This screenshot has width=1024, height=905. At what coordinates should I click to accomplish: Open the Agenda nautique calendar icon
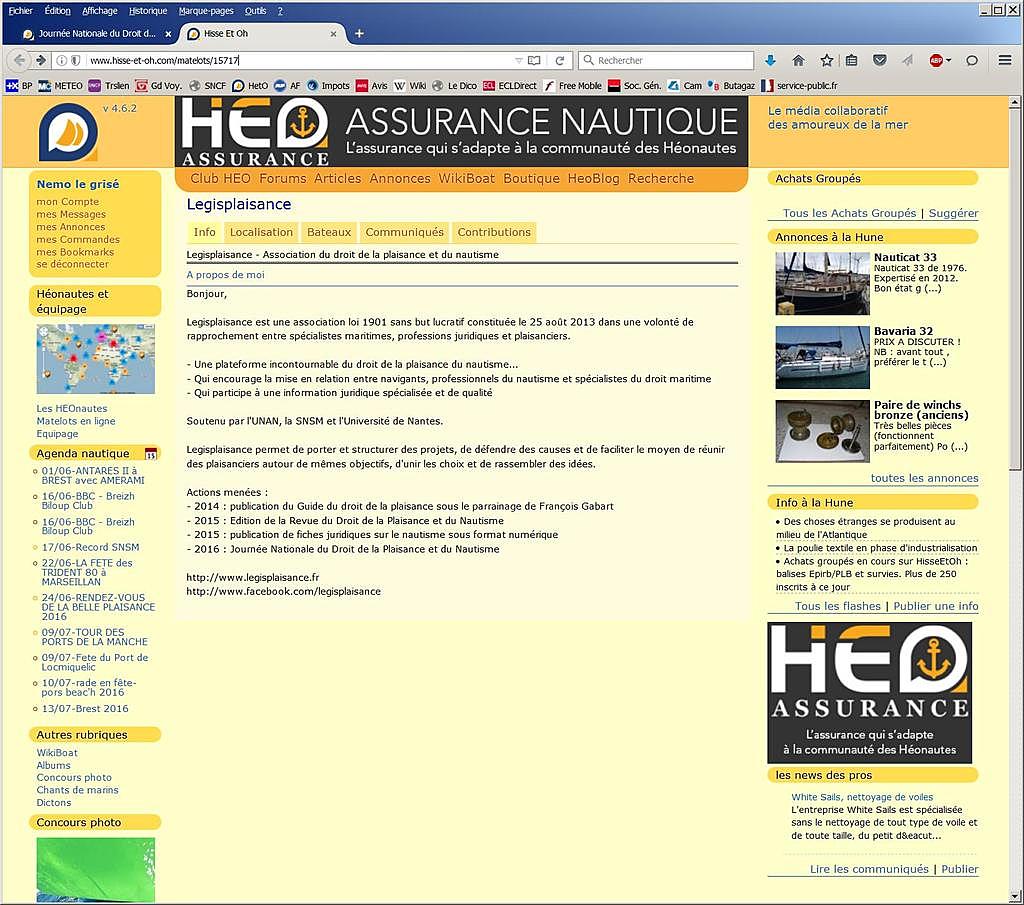pyautogui.click(x=151, y=453)
